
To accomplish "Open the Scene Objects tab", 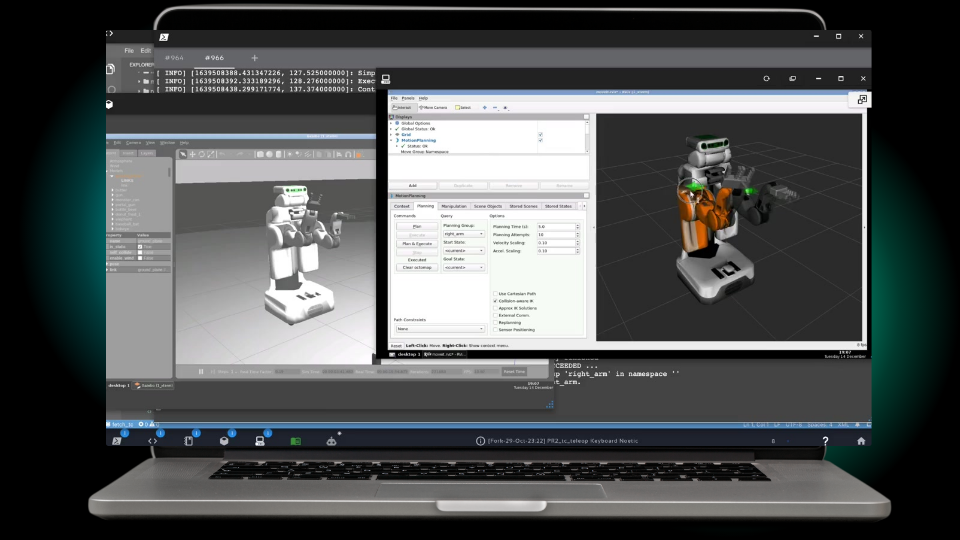I will tap(489, 206).
